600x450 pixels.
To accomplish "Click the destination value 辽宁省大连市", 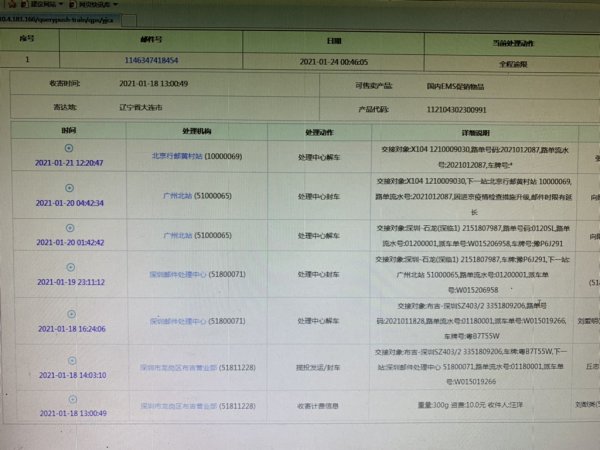I will coord(140,108).
